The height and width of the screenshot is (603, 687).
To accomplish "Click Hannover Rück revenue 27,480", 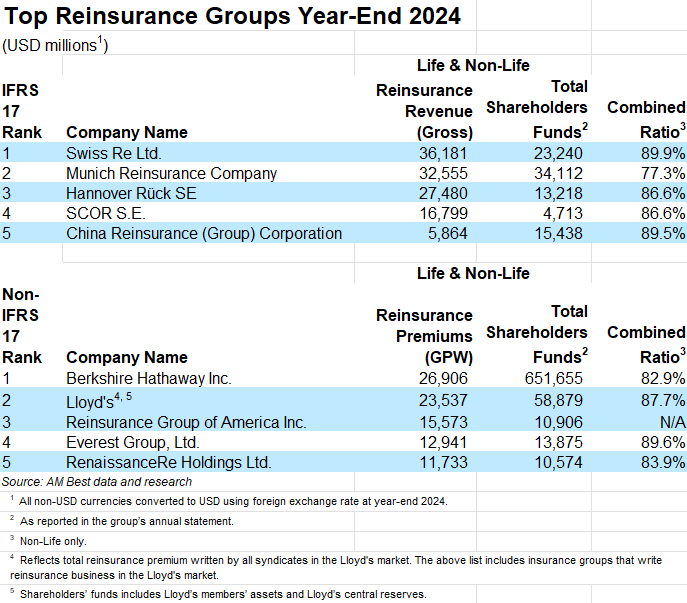I will [443, 193].
